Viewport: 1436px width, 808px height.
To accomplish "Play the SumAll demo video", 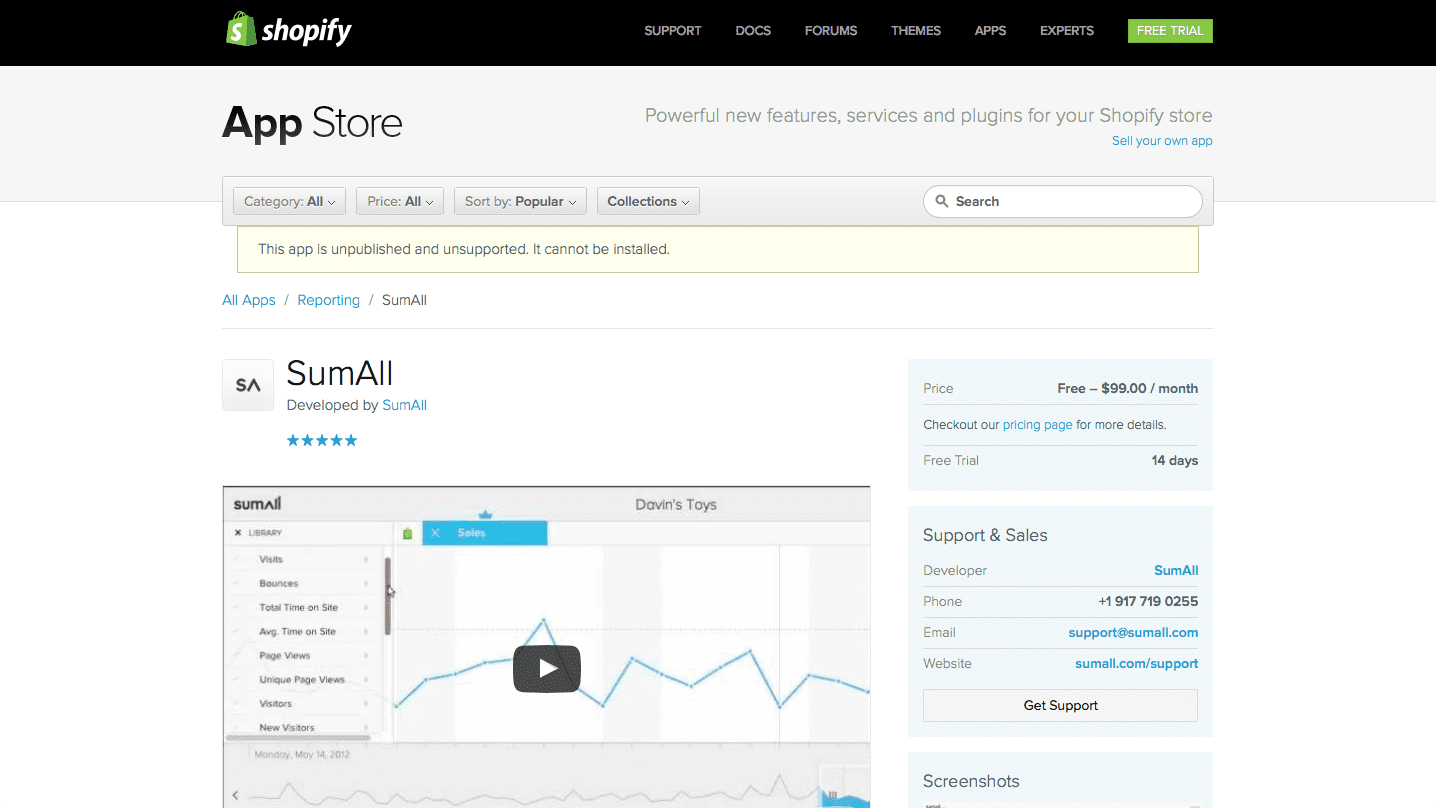I will (x=547, y=668).
